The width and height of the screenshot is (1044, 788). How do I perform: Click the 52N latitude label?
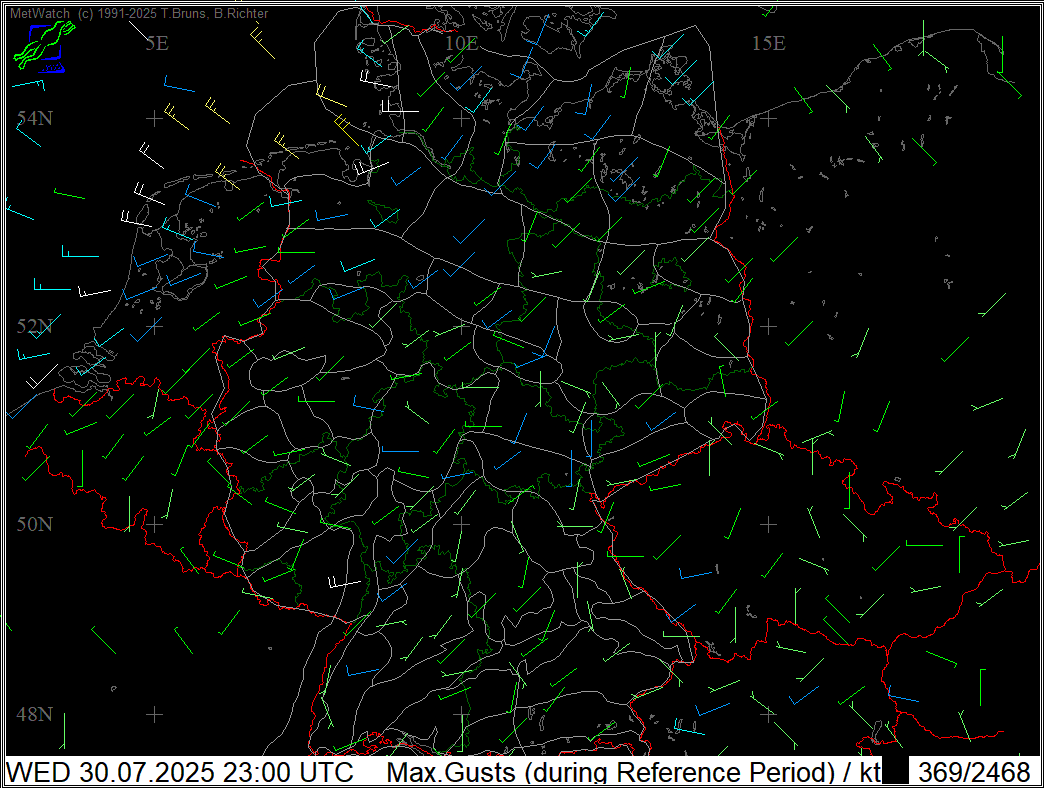(35, 326)
